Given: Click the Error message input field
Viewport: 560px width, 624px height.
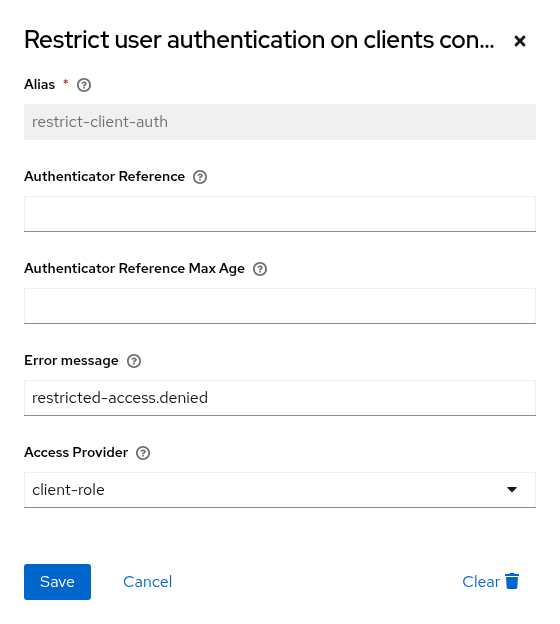Looking at the screenshot, I should point(280,398).
